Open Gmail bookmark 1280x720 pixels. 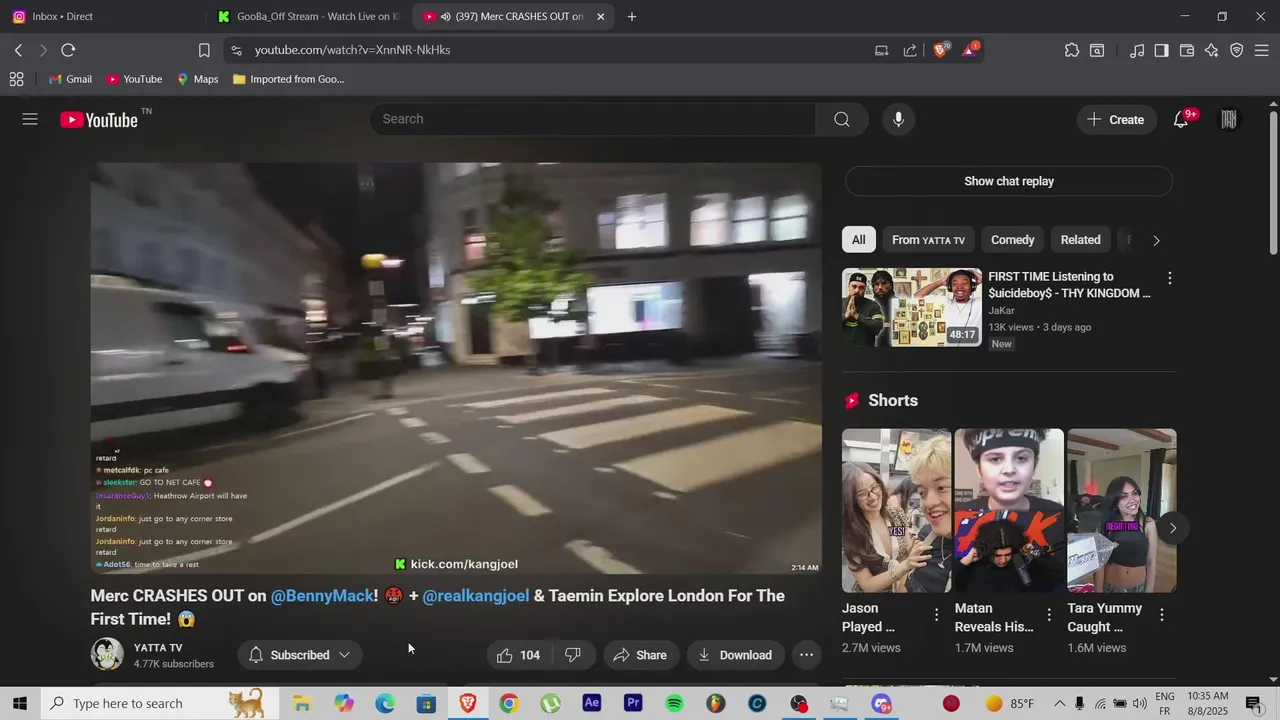[70, 79]
